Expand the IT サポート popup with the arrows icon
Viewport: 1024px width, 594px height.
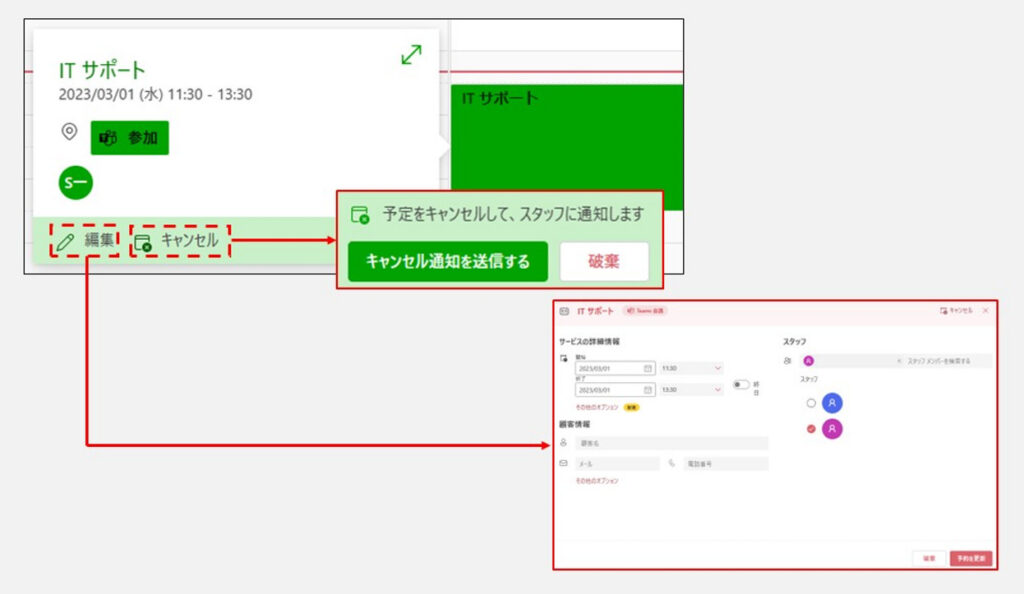[x=411, y=55]
